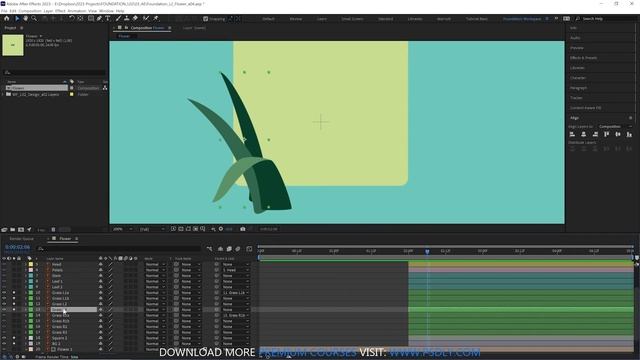Screen dimensions: 640x360
Task: Open Parent dropdown for Grass L1a layer
Action: pyautogui.click(x=236, y=293)
